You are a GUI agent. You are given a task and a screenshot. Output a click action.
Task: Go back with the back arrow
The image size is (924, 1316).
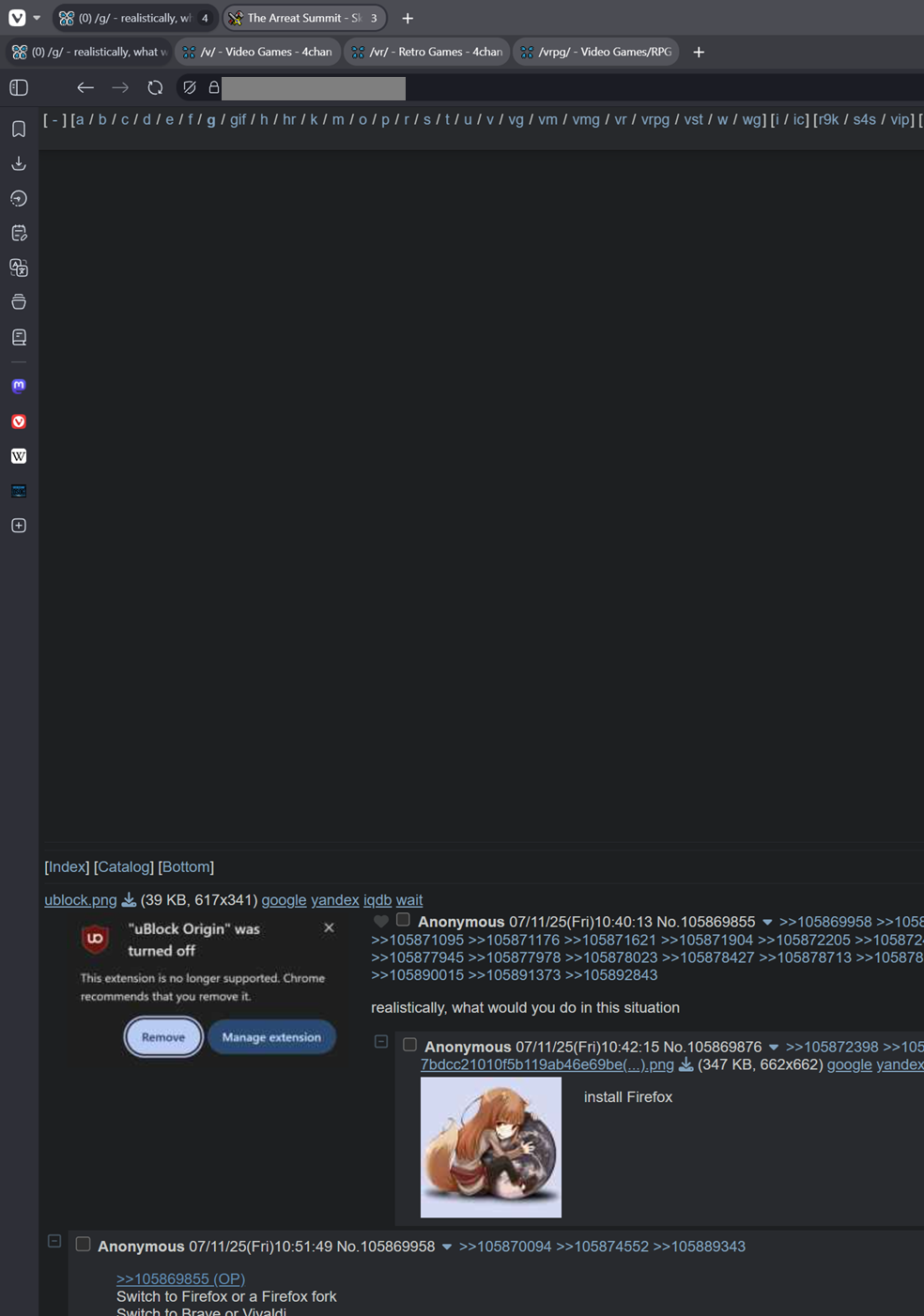click(x=85, y=87)
